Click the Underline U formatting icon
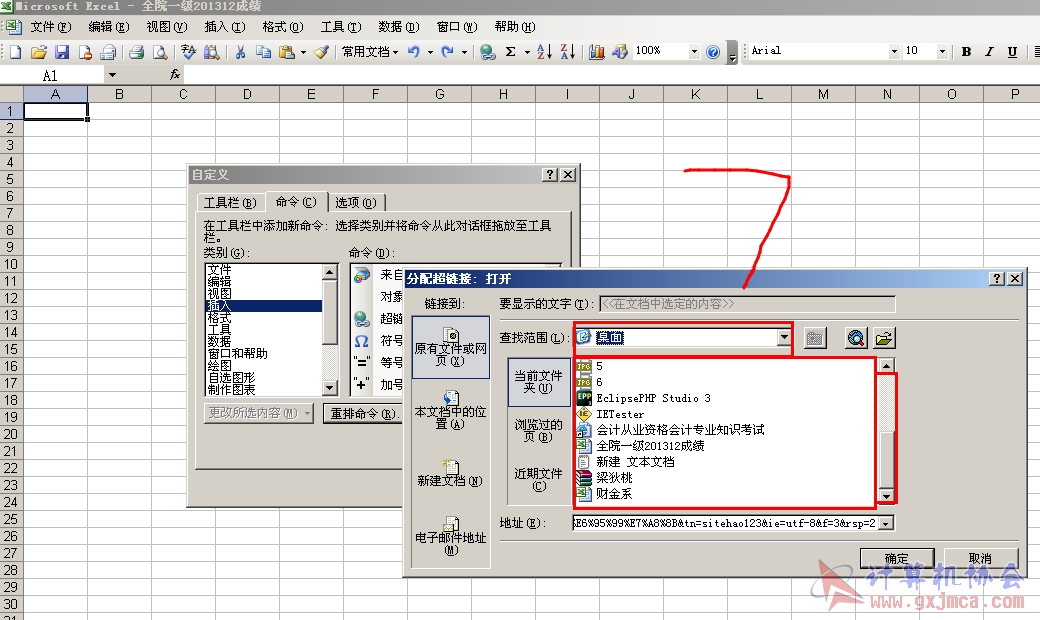1040x620 pixels. (1012, 52)
